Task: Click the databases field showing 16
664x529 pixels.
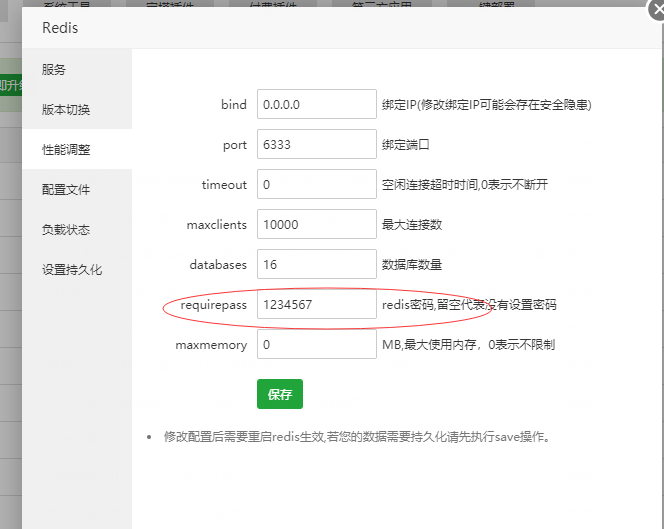Action: point(317,264)
